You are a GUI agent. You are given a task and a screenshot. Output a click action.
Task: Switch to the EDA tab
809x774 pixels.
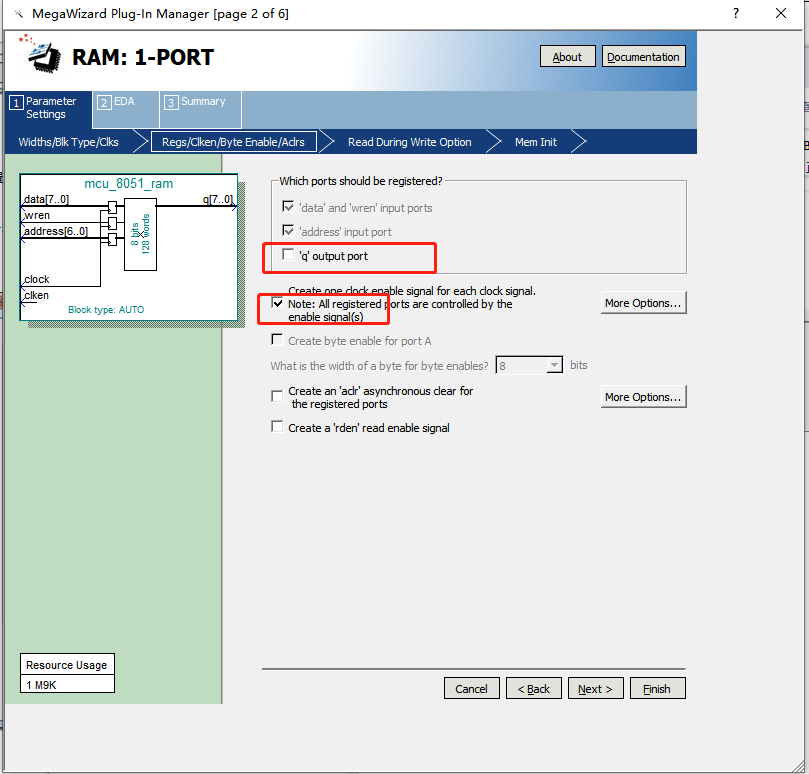tap(125, 108)
